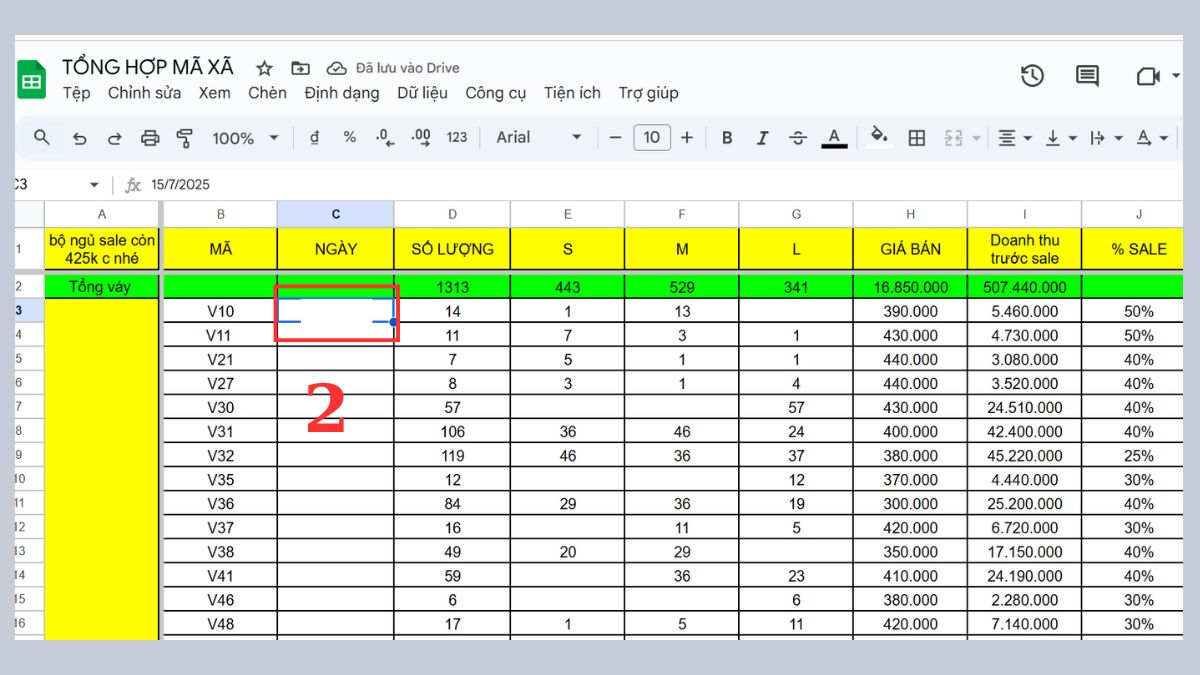
Task: Open the Xem menu
Action: (214, 93)
